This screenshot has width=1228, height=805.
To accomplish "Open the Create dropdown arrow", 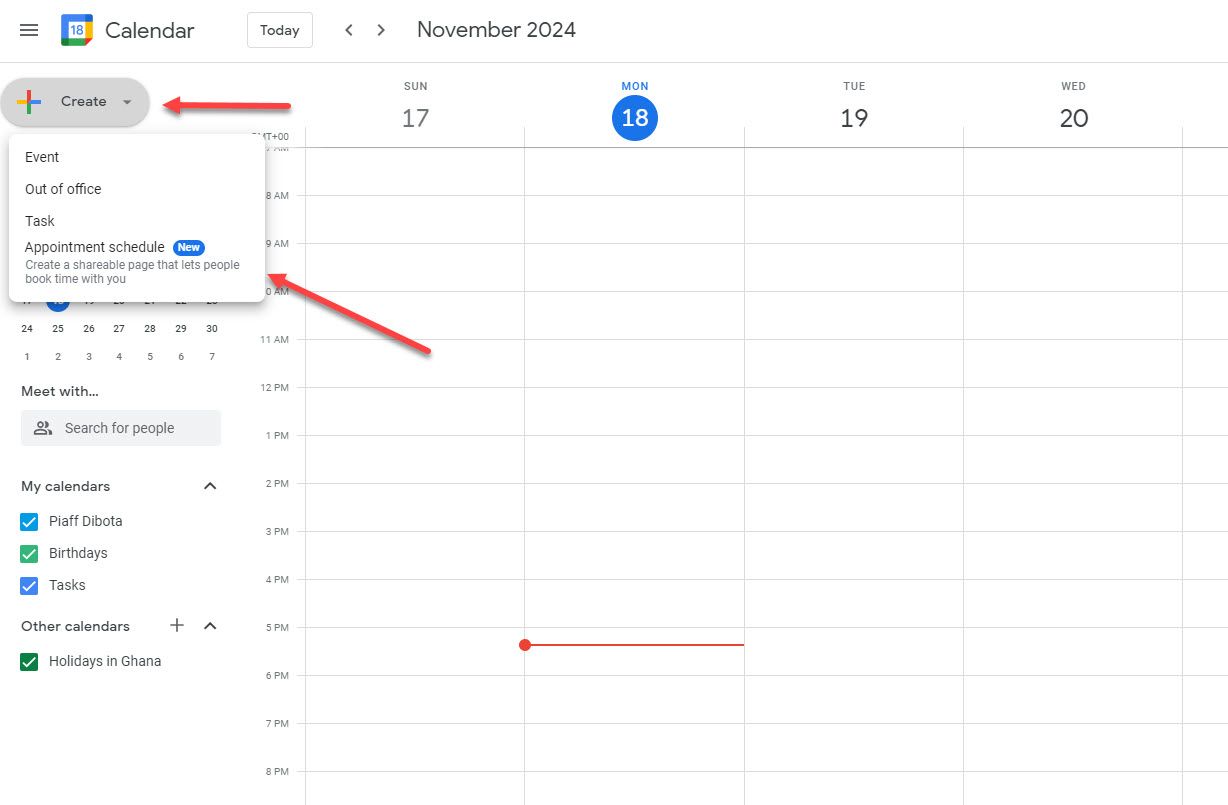I will coord(127,102).
